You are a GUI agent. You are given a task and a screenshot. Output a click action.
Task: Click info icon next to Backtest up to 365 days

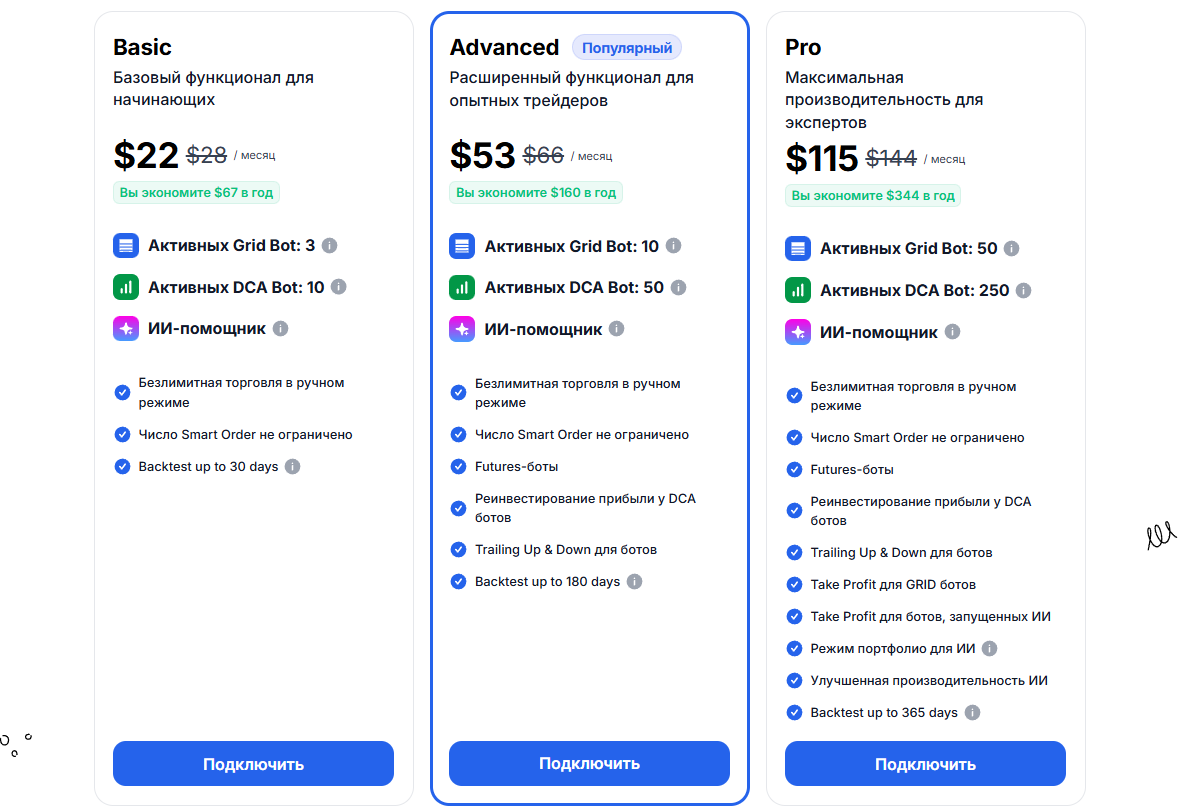click(972, 713)
